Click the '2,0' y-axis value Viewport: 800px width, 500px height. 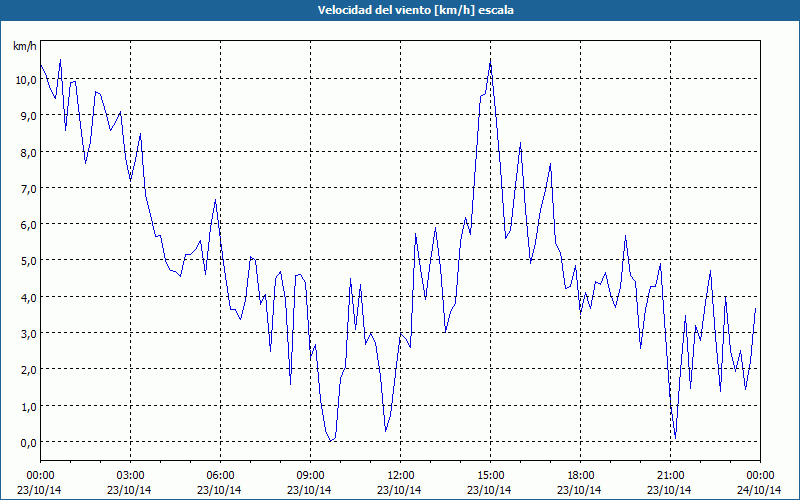point(28,370)
